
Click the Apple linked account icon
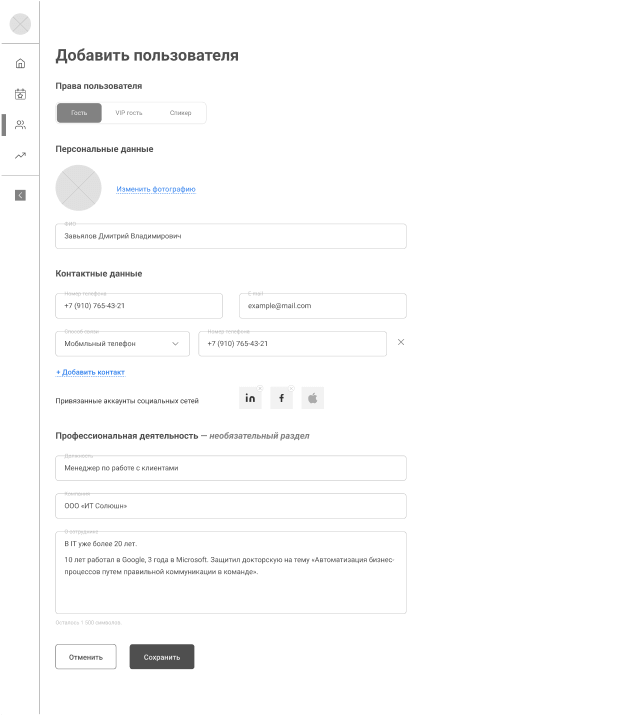(x=312, y=398)
